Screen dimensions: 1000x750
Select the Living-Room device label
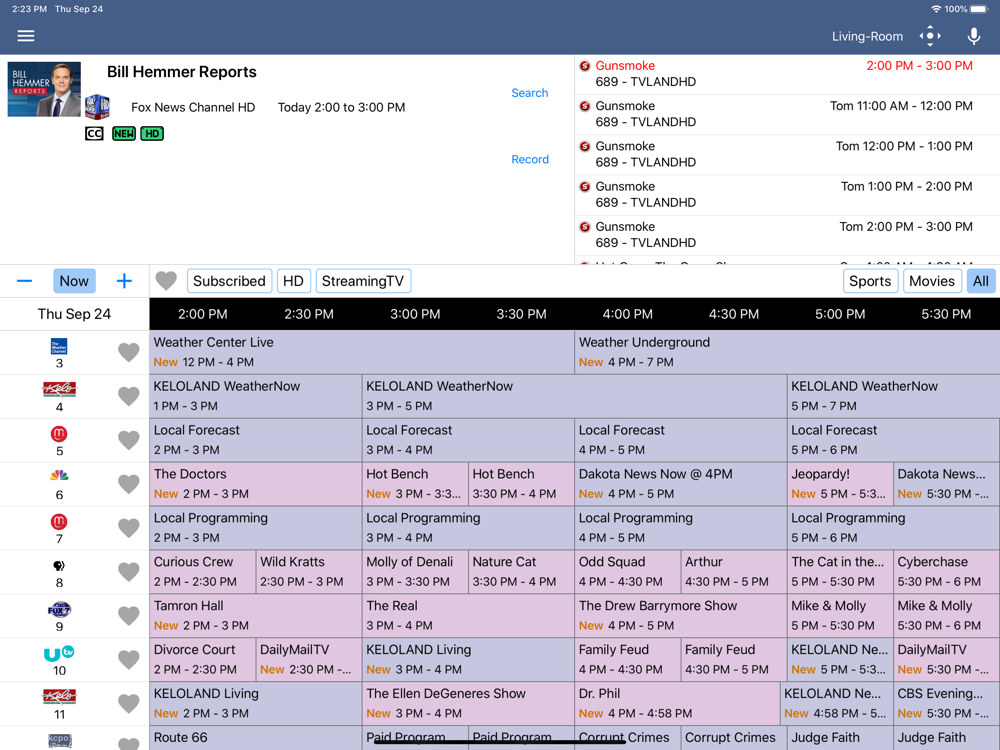tap(867, 36)
